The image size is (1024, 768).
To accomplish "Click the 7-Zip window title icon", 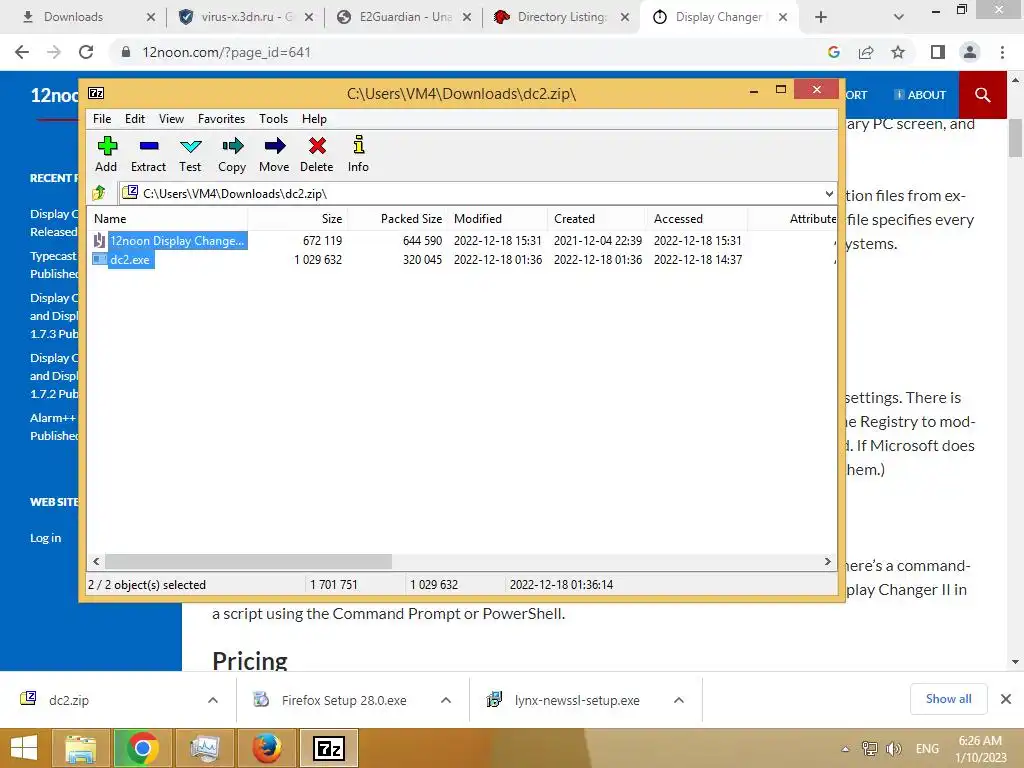I will pyautogui.click(x=96, y=93).
